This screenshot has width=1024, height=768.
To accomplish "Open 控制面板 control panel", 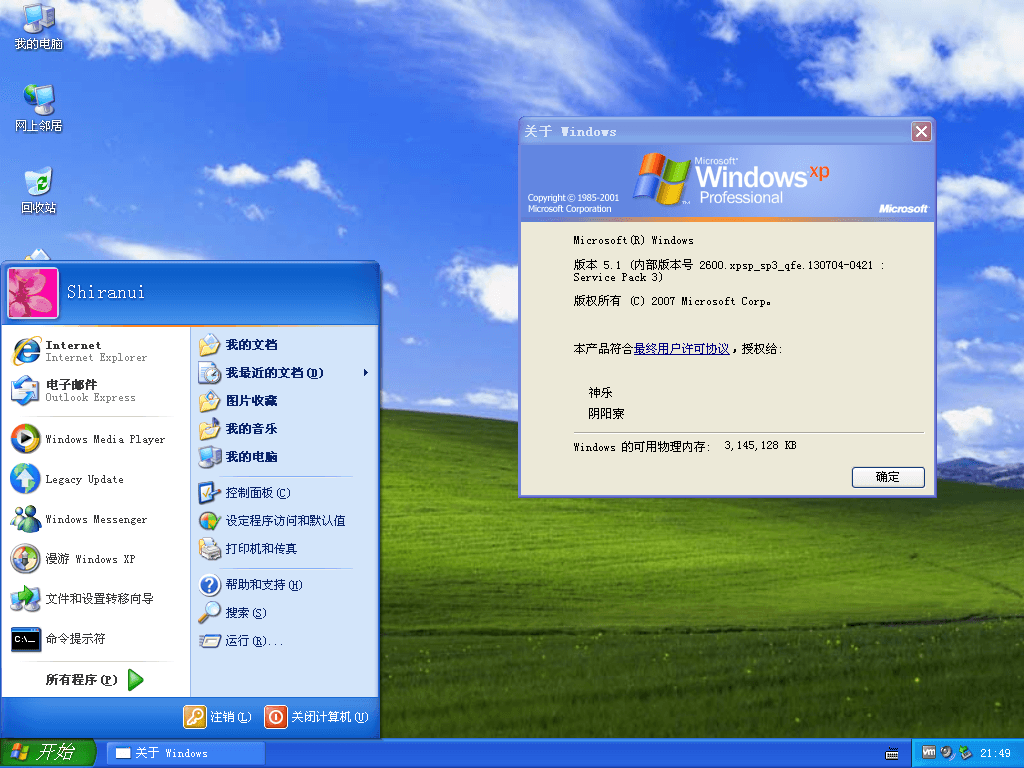I will tap(285, 492).
